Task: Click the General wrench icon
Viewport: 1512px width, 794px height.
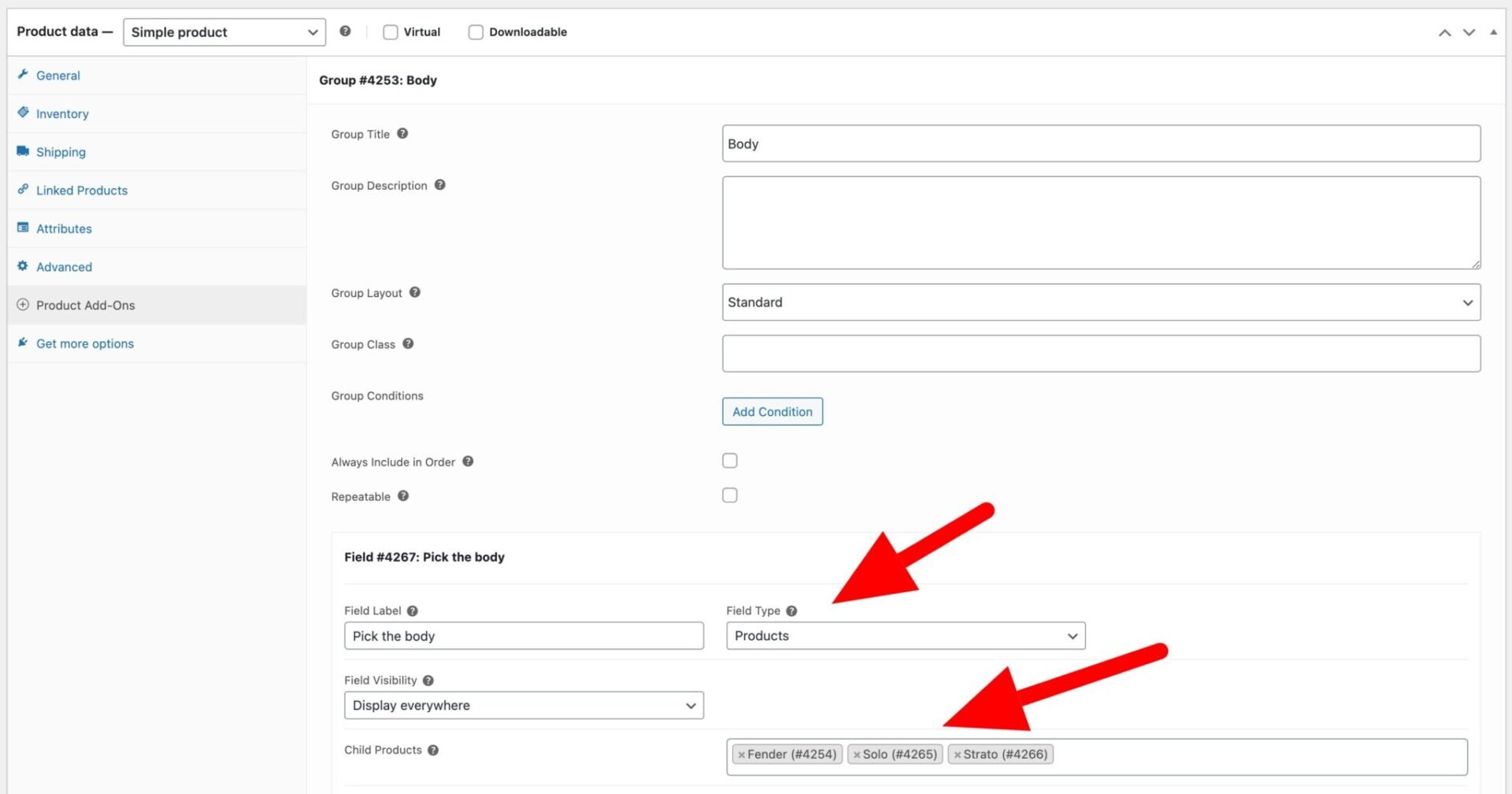Action: click(23, 74)
